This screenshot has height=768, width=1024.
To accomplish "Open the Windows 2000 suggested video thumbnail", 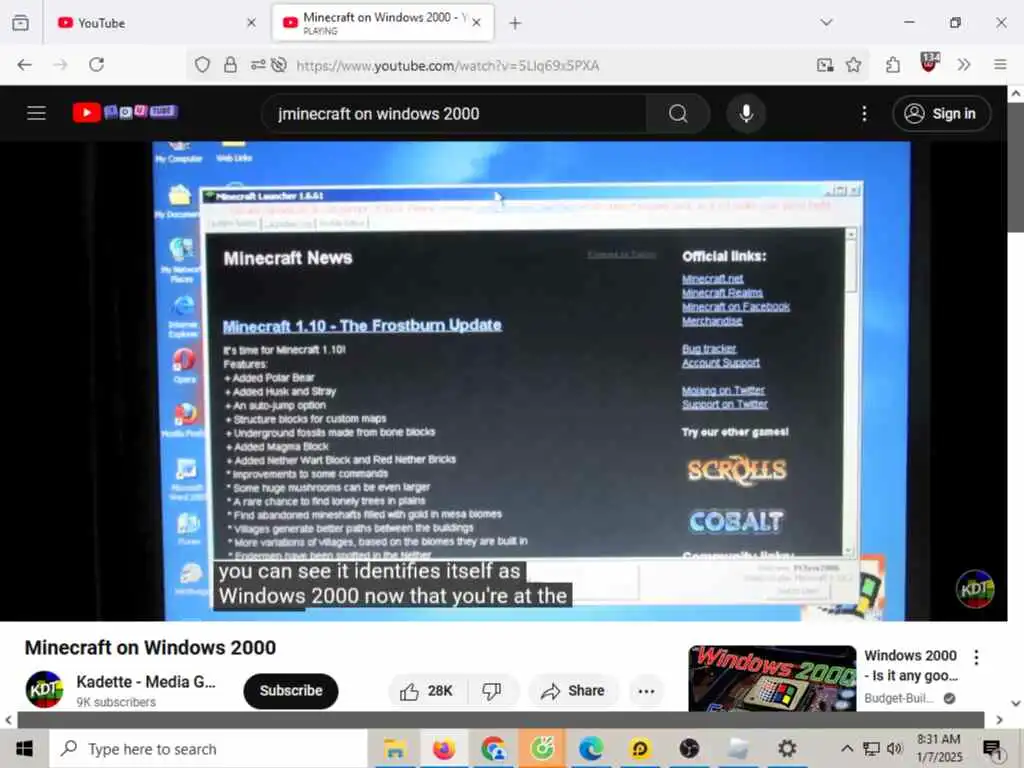I will coord(772,678).
